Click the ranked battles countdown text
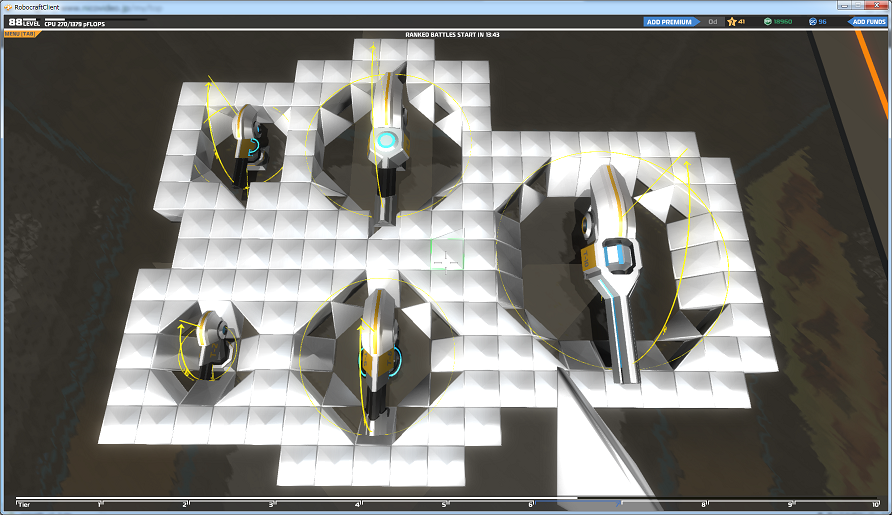 (x=452, y=35)
